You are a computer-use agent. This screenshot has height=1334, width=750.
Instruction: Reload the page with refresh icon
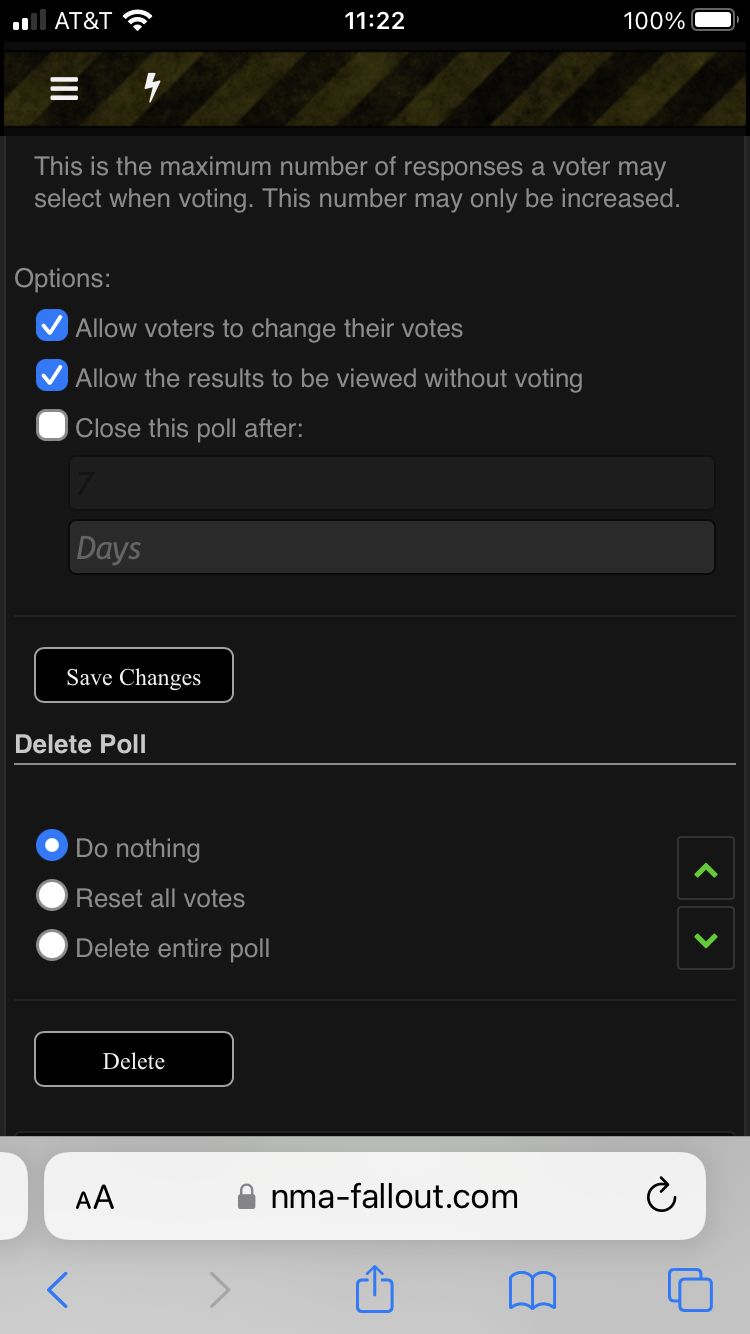click(x=661, y=1195)
